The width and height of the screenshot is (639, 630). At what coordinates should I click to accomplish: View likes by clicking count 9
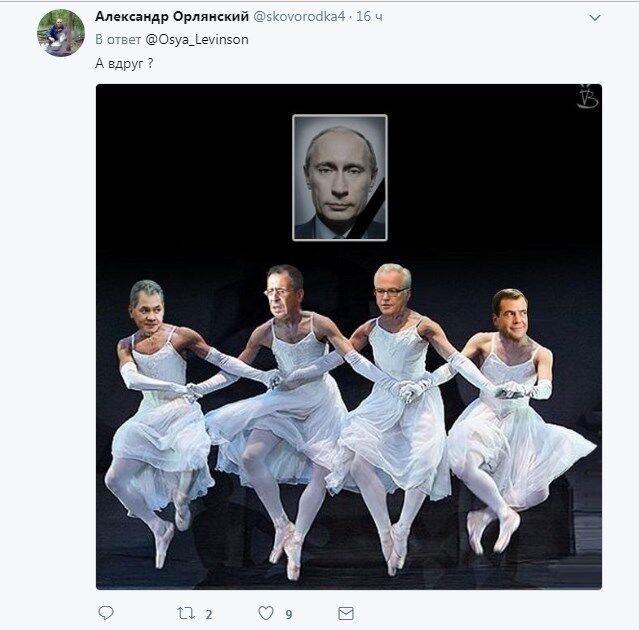pyautogui.click(x=289, y=614)
